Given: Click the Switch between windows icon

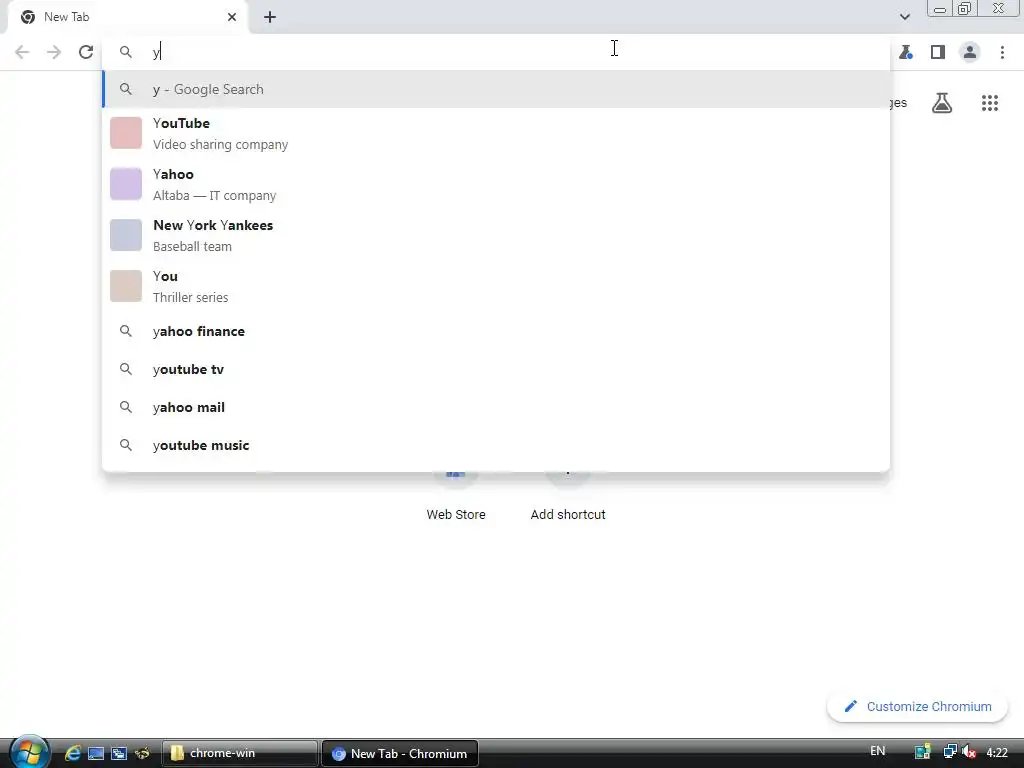Looking at the screenshot, I should [x=119, y=754].
